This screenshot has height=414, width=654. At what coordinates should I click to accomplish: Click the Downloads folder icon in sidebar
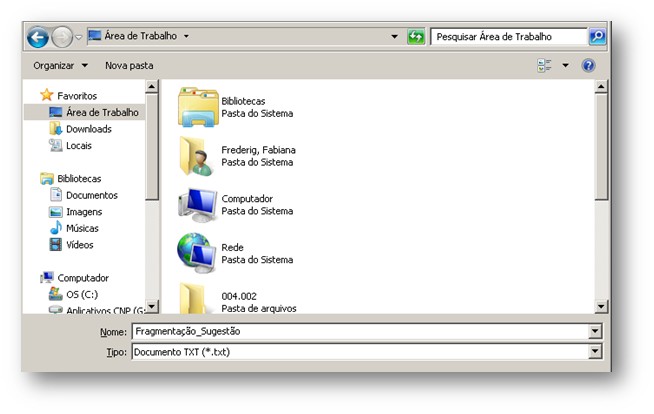point(55,128)
